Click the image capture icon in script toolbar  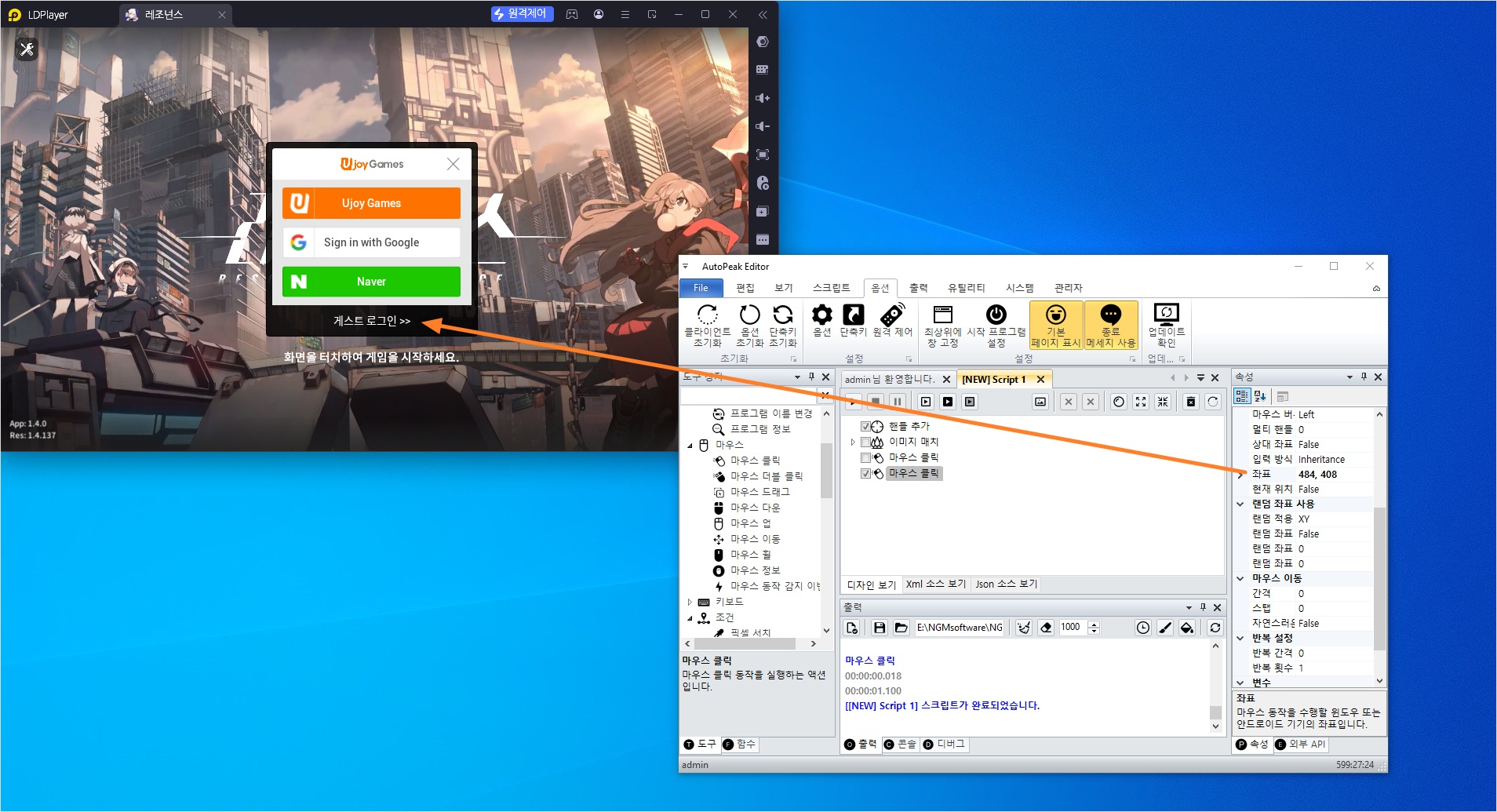1040,402
